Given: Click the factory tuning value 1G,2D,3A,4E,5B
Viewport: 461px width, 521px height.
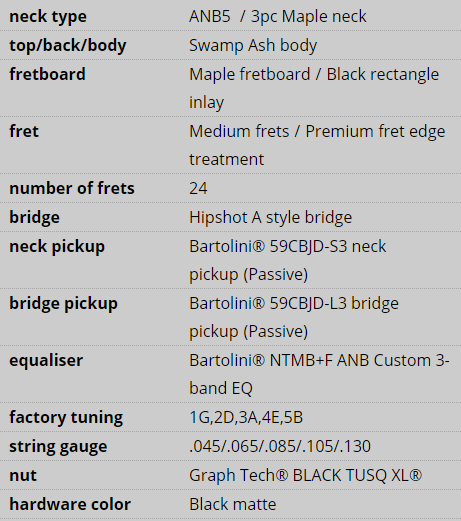Looking at the screenshot, I should click(246, 417).
